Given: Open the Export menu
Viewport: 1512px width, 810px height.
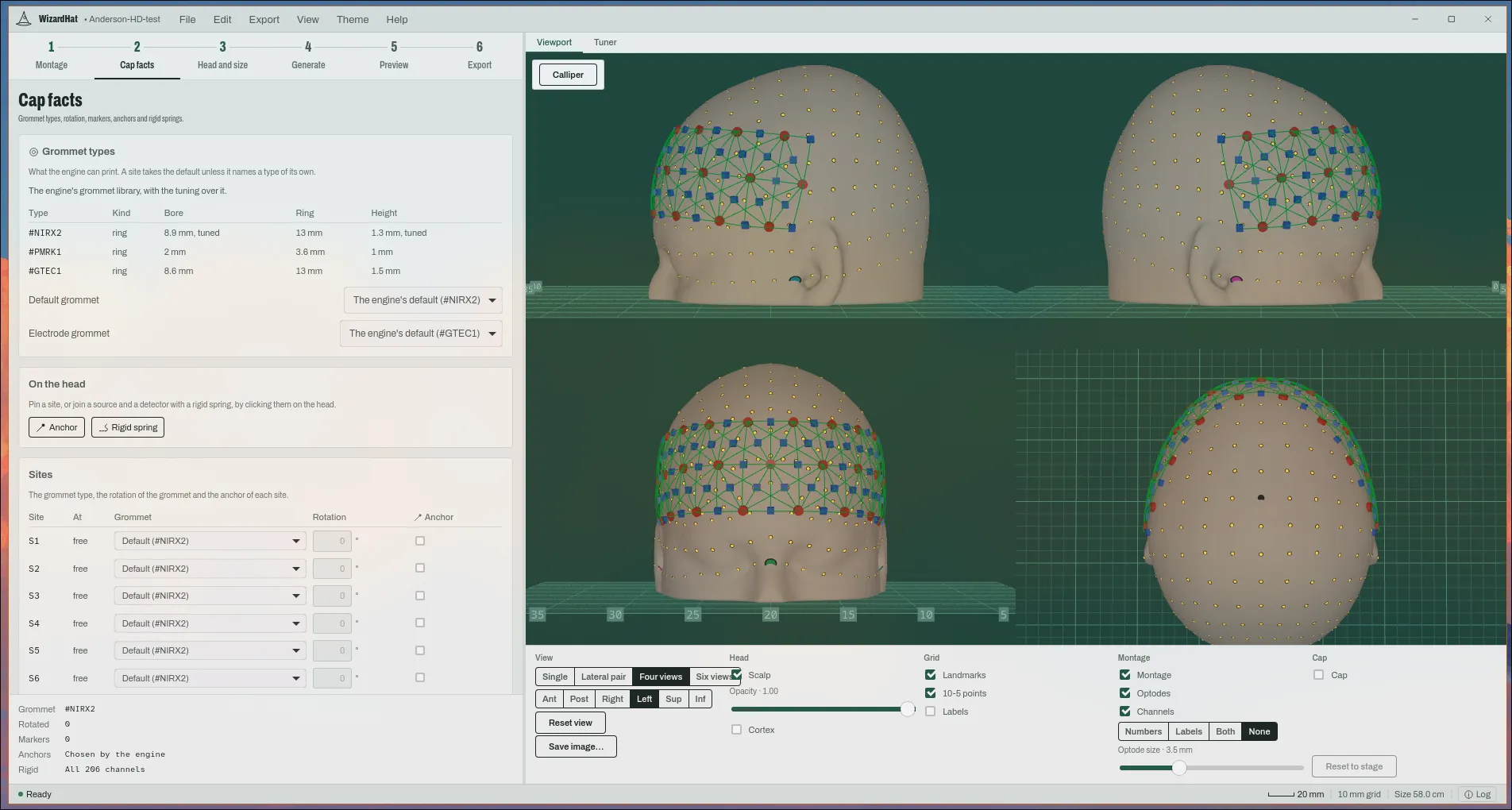Looking at the screenshot, I should click(264, 19).
